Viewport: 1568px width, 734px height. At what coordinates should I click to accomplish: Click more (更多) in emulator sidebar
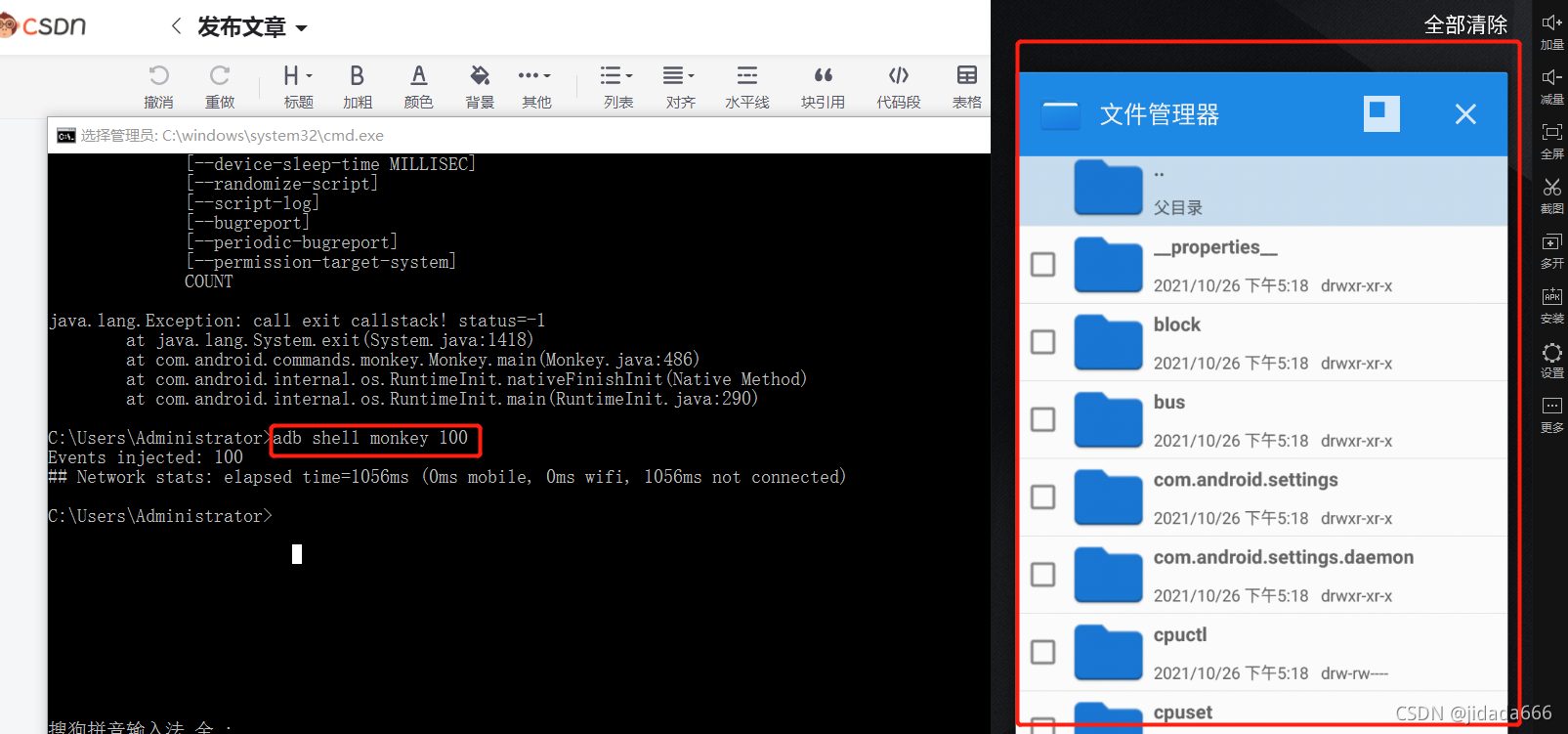(1551, 406)
